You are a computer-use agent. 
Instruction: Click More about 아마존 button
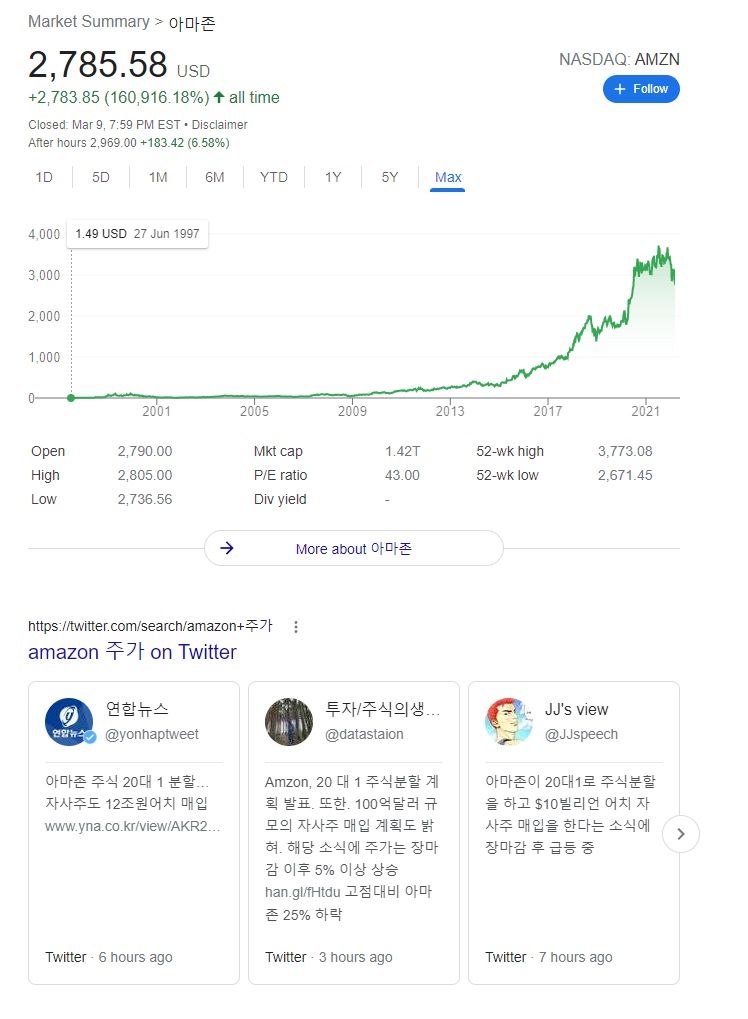[x=354, y=548]
